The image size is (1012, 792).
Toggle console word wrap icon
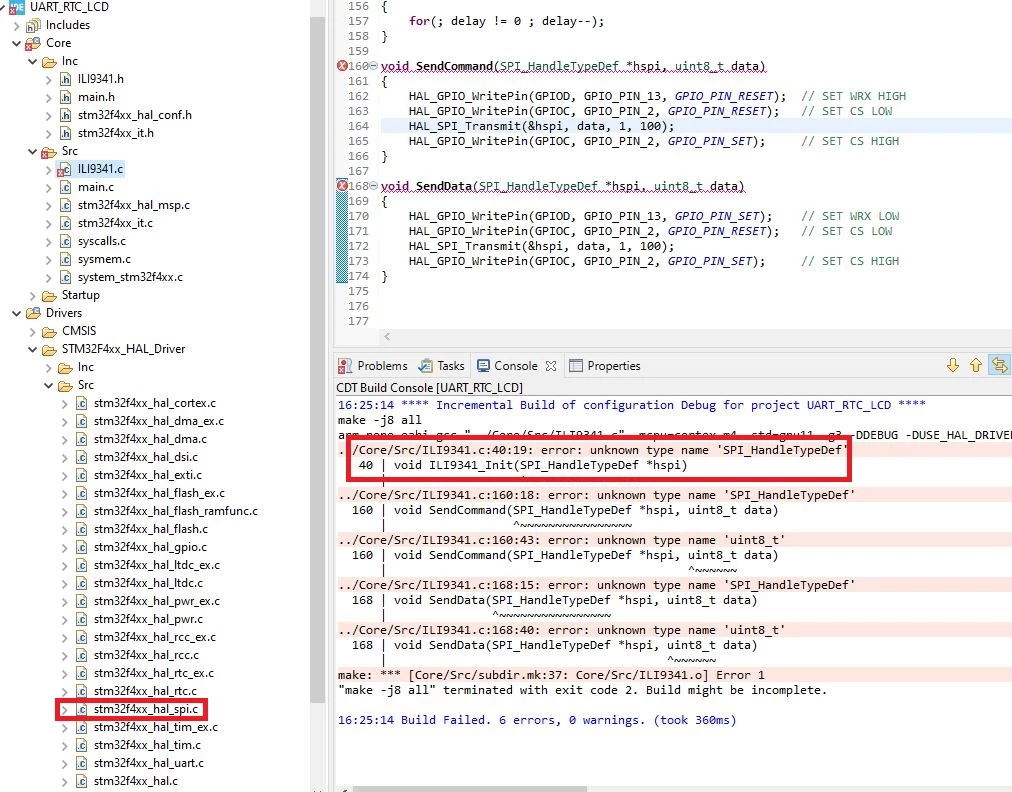coord(1000,365)
